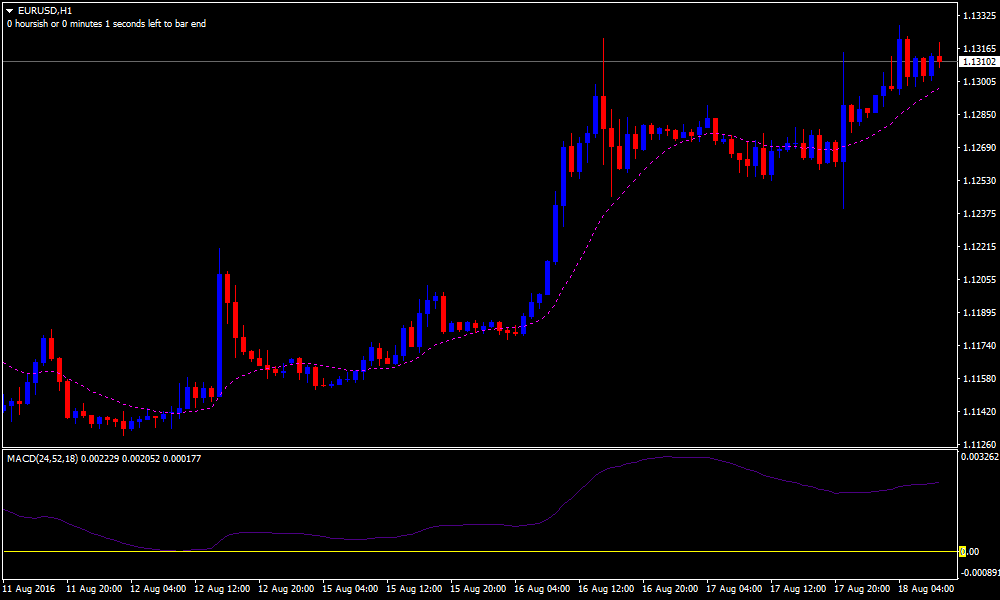
Task: Click the 1.13325 price scale label
Action: (978, 16)
